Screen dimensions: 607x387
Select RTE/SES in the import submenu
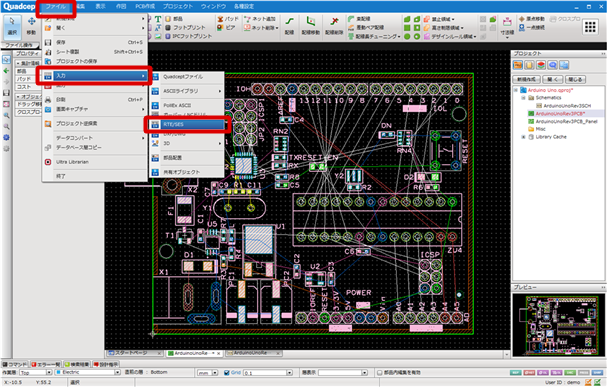click(187, 124)
